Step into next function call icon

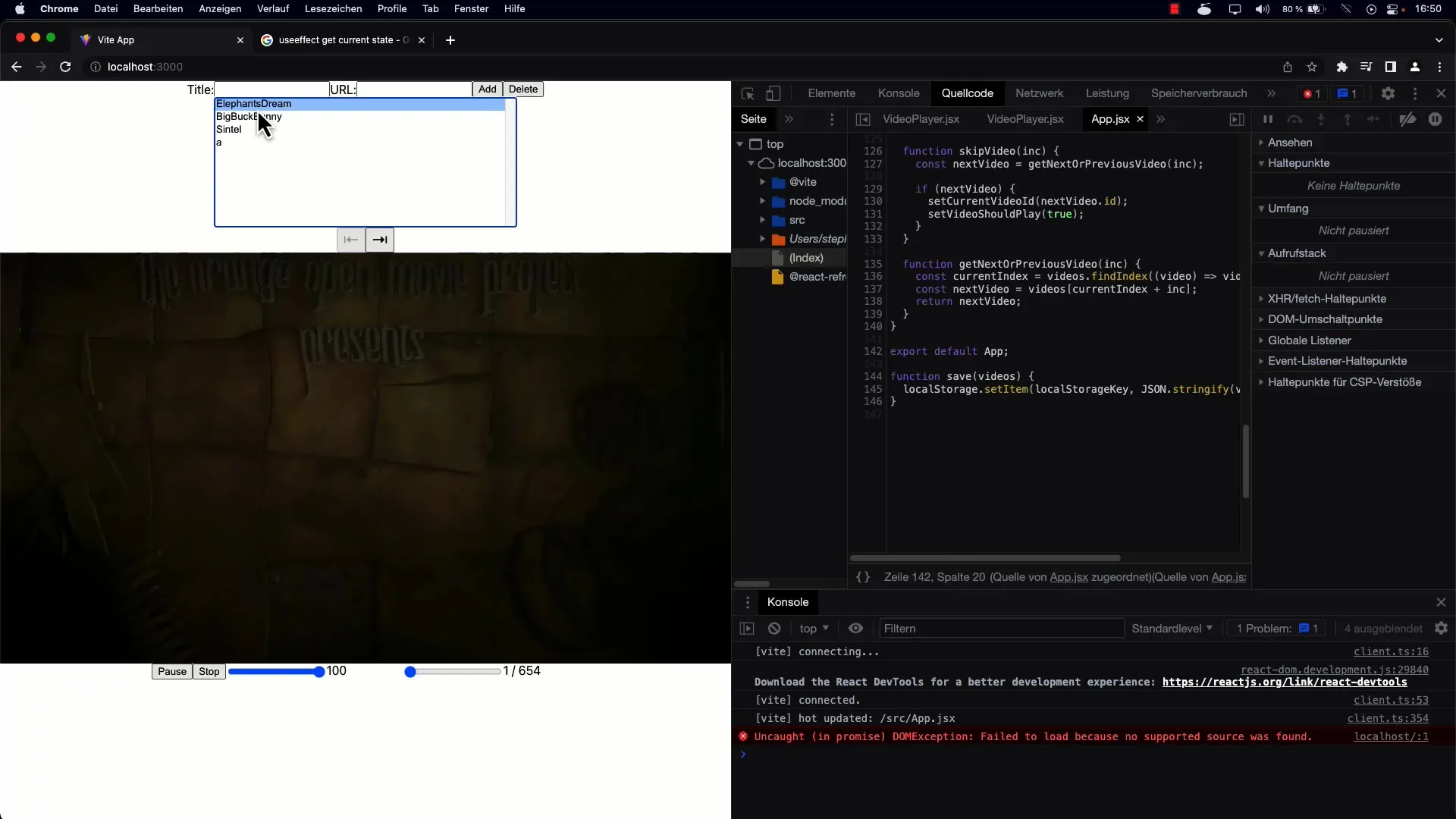tap(1321, 119)
